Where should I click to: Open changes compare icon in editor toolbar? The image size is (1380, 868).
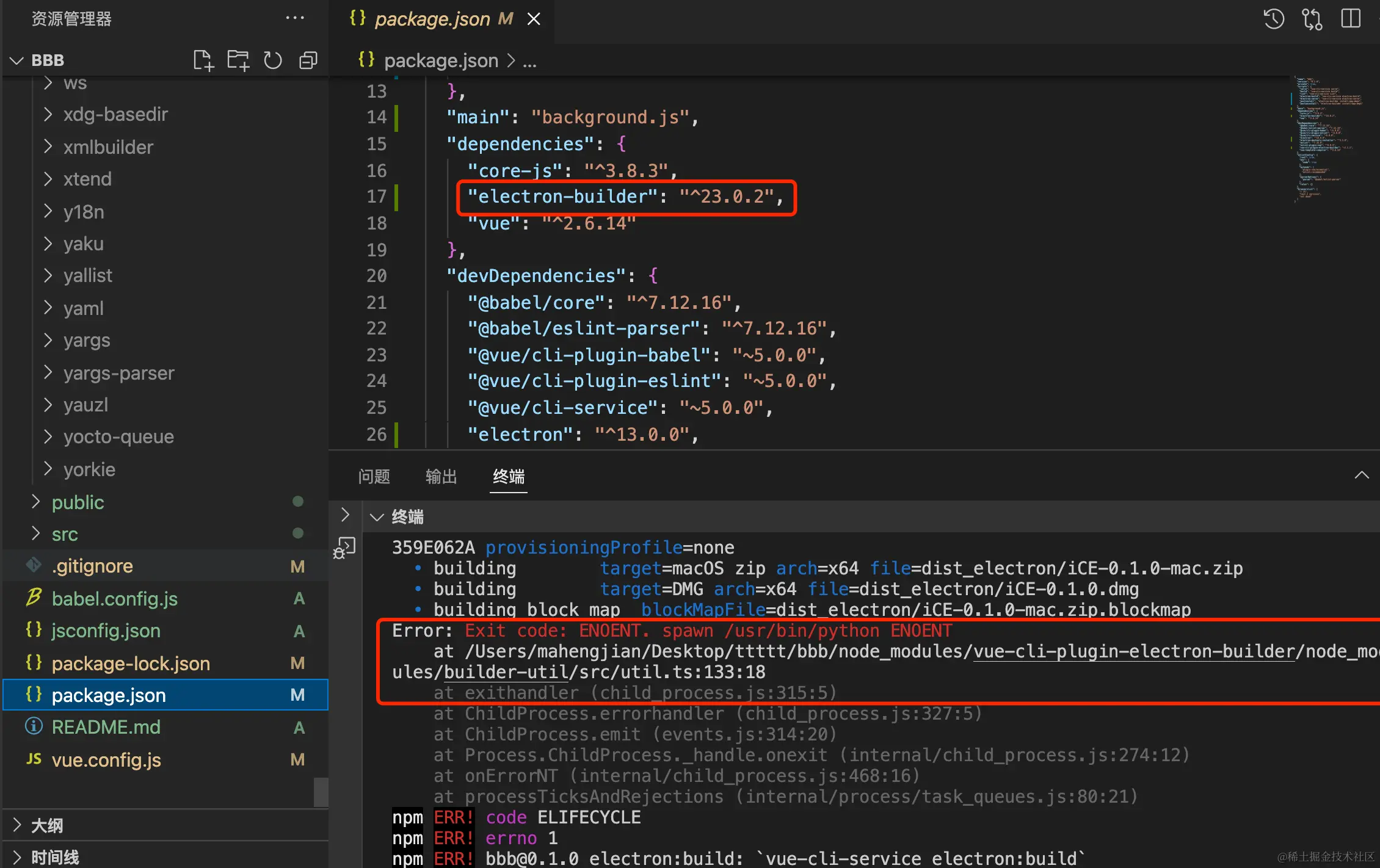coord(1312,19)
